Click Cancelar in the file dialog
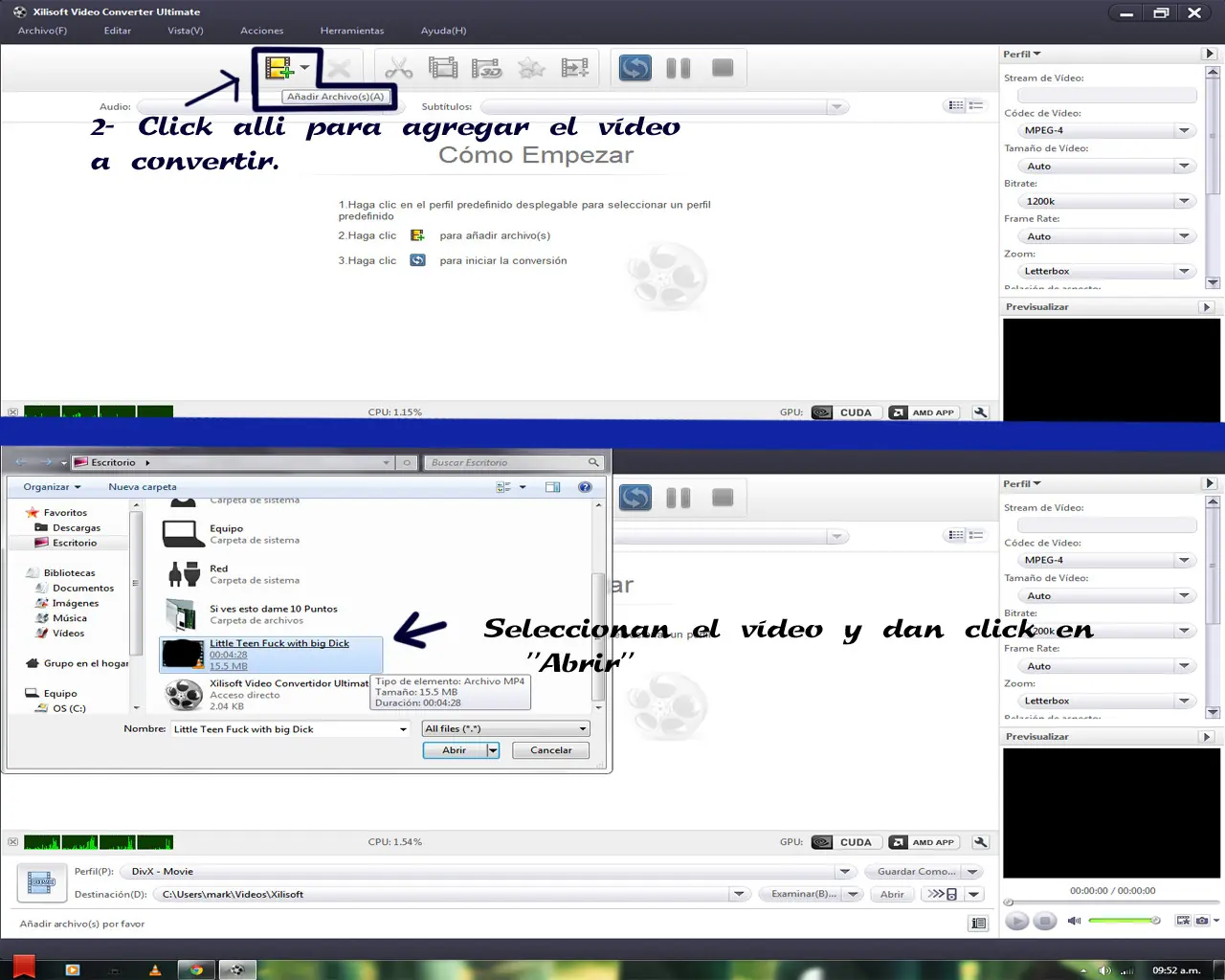Image resolution: width=1225 pixels, height=980 pixels. coord(551,750)
